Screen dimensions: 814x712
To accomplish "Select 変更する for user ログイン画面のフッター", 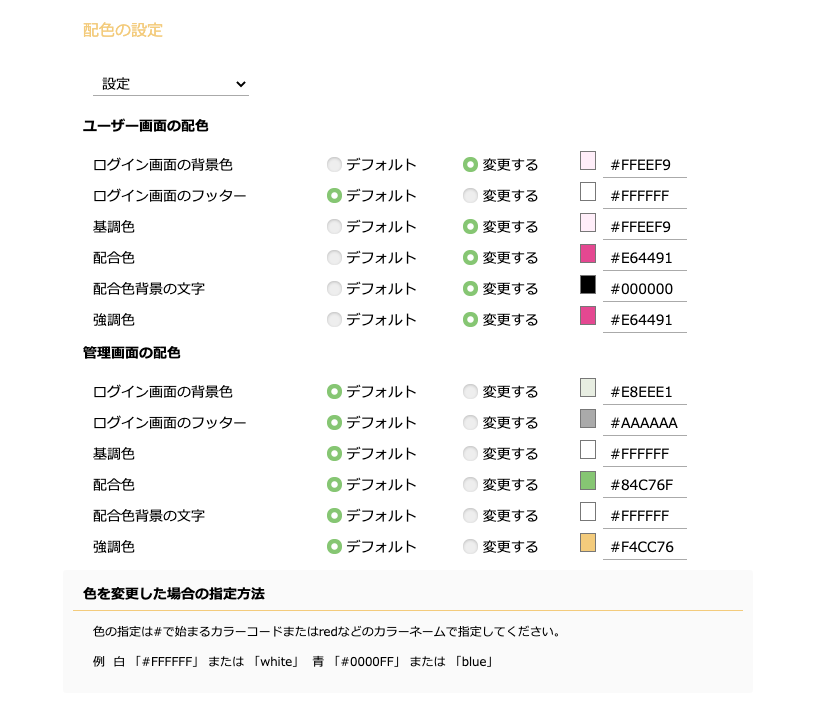I will [x=470, y=196].
